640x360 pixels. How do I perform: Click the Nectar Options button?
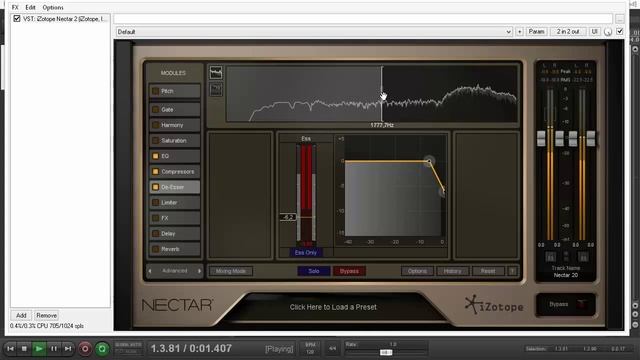[x=417, y=271]
